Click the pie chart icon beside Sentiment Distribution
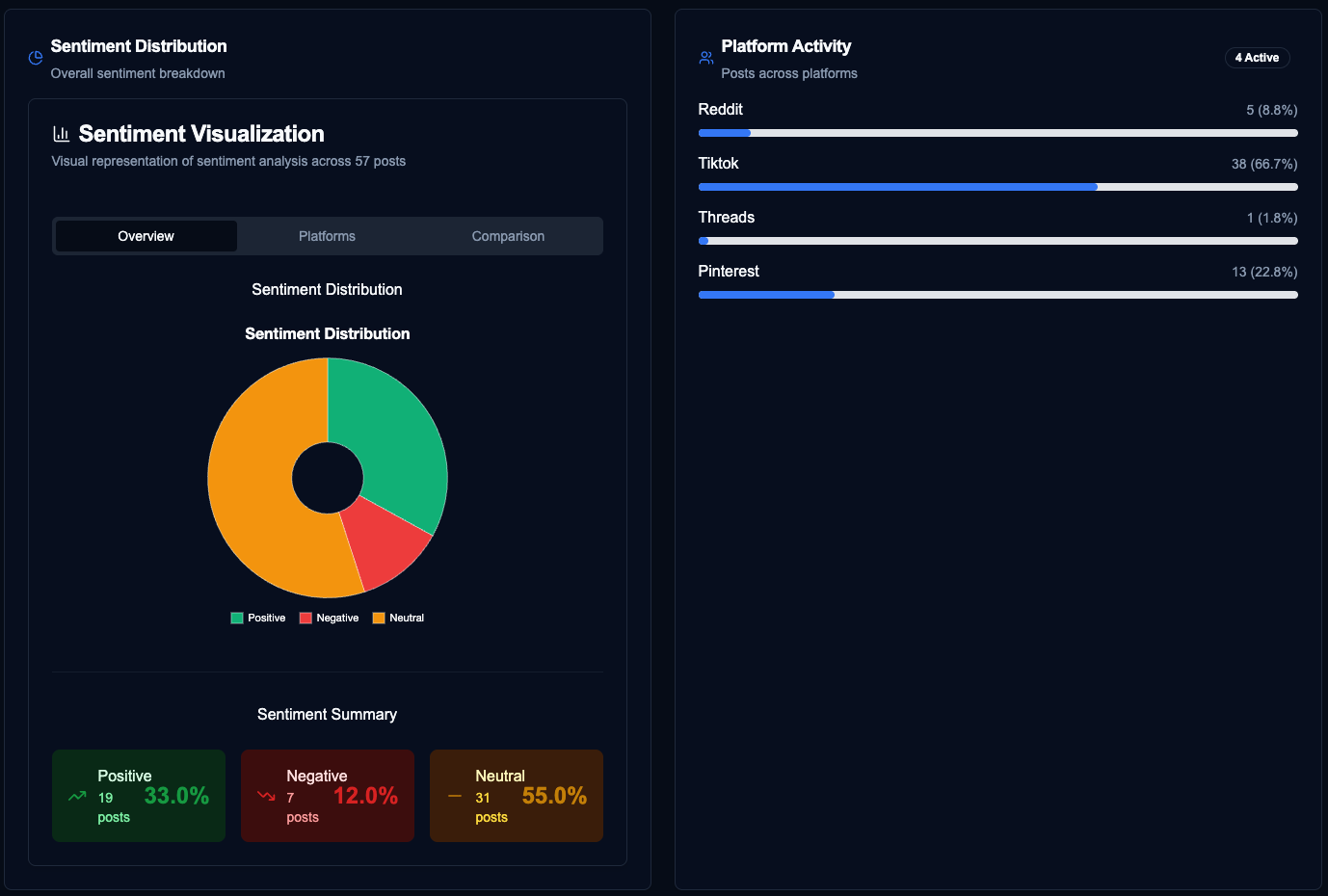Viewport: 1328px width, 896px height. click(x=35, y=58)
